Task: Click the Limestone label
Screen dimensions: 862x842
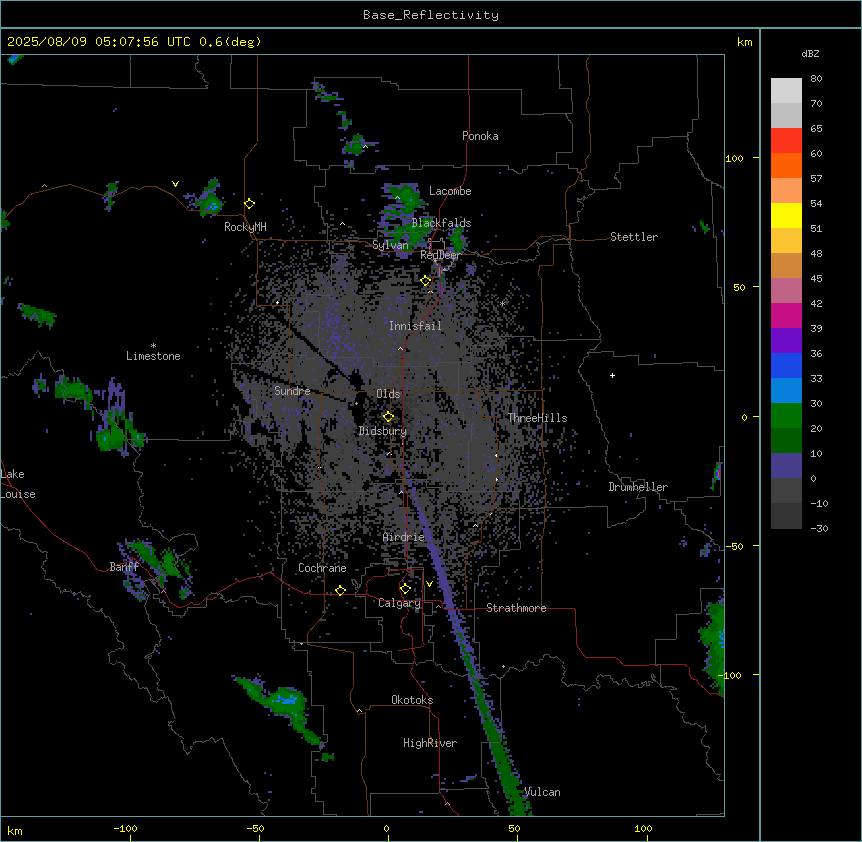Action: coord(153,356)
